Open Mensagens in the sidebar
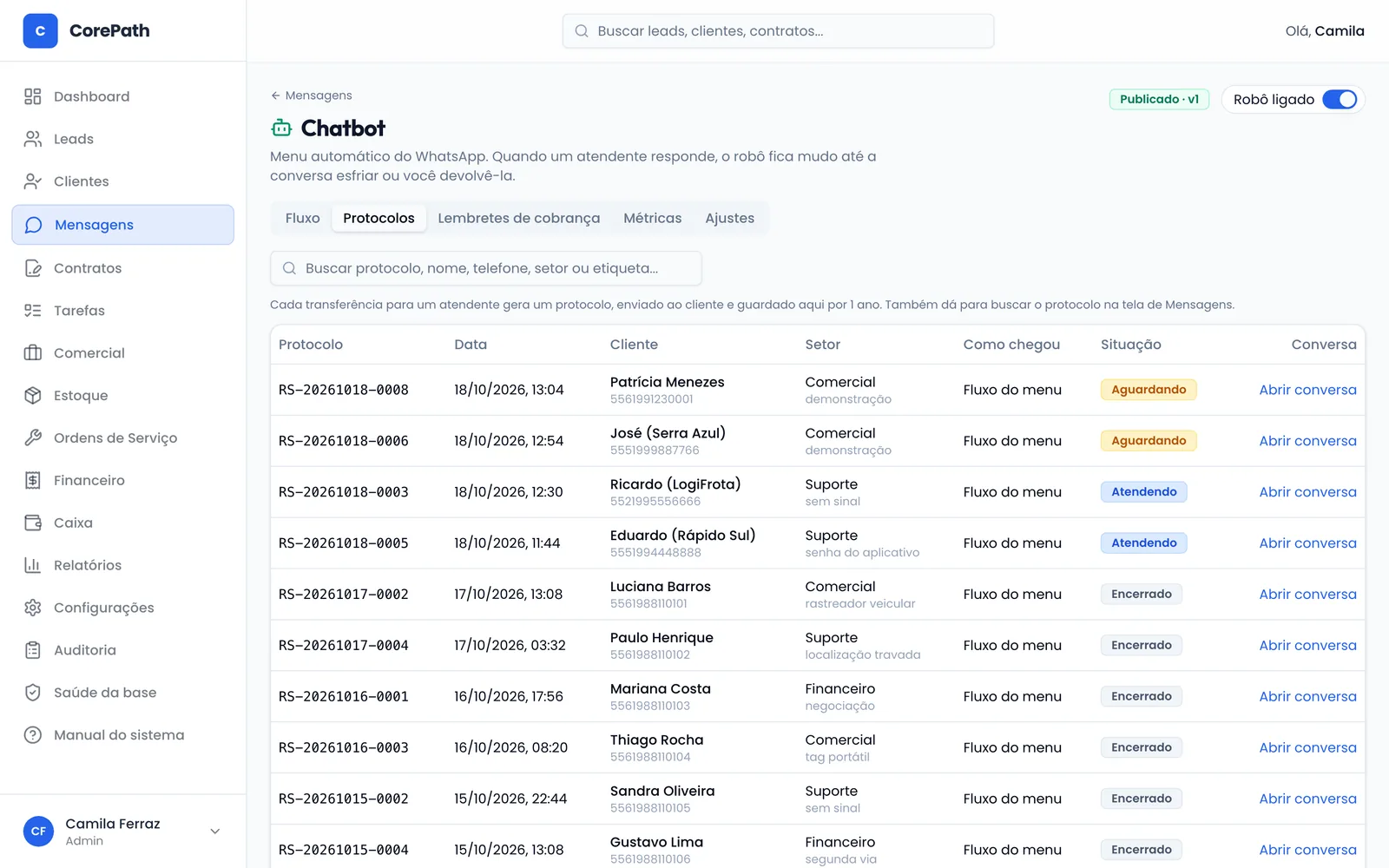 123,225
